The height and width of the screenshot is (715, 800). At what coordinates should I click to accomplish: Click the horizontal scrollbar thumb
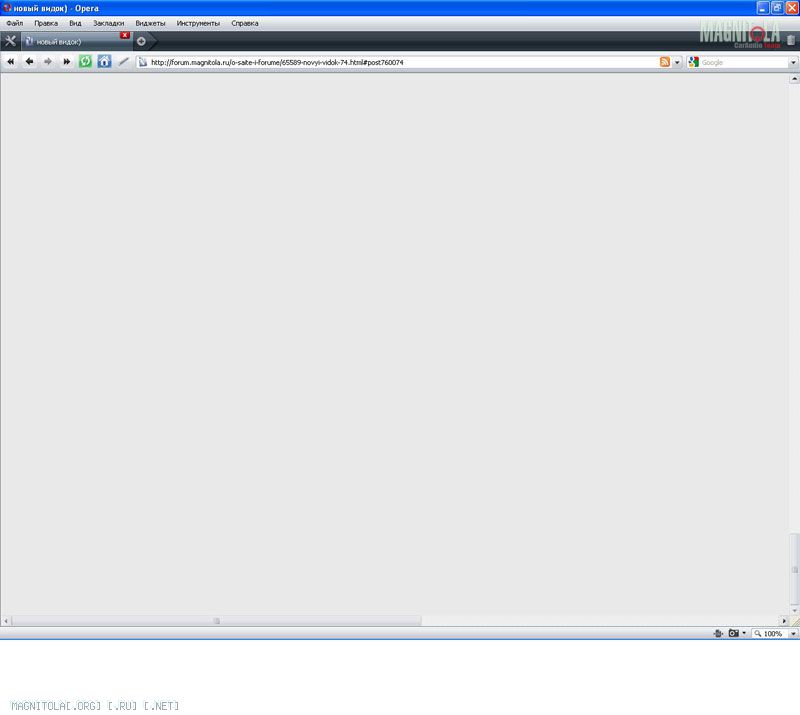pyautogui.click(x=216, y=621)
